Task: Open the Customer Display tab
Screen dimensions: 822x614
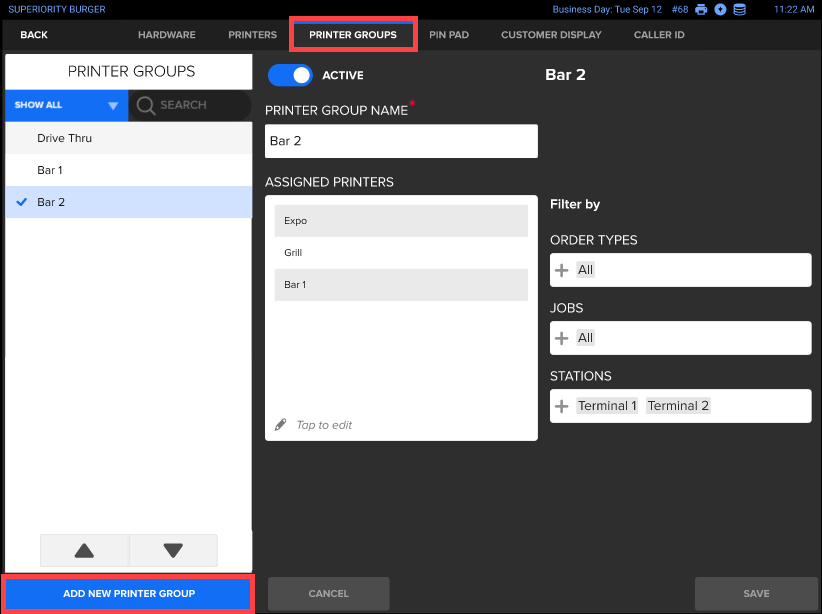Action: pos(551,34)
